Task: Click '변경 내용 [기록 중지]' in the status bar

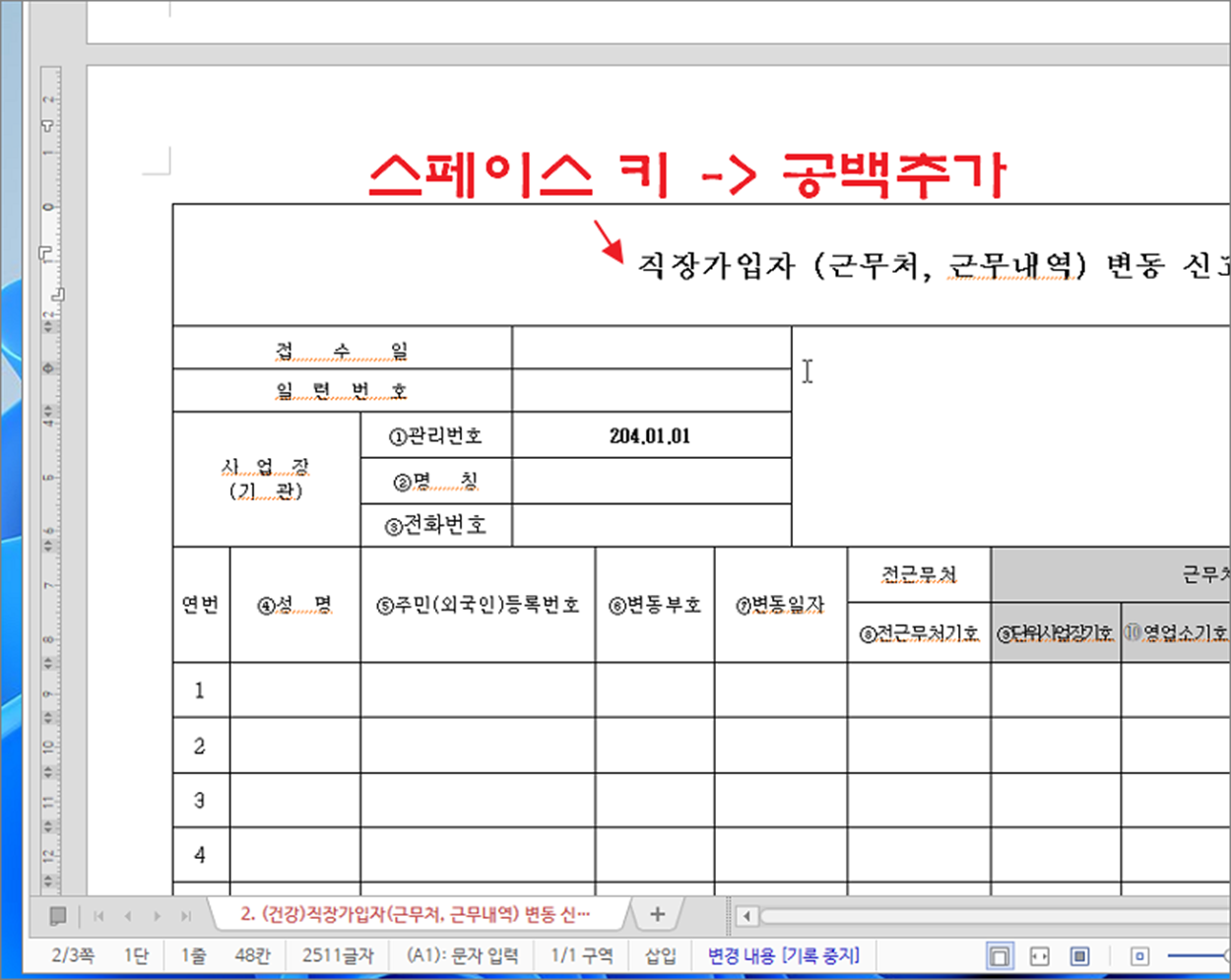Action: (x=784, y=955)
